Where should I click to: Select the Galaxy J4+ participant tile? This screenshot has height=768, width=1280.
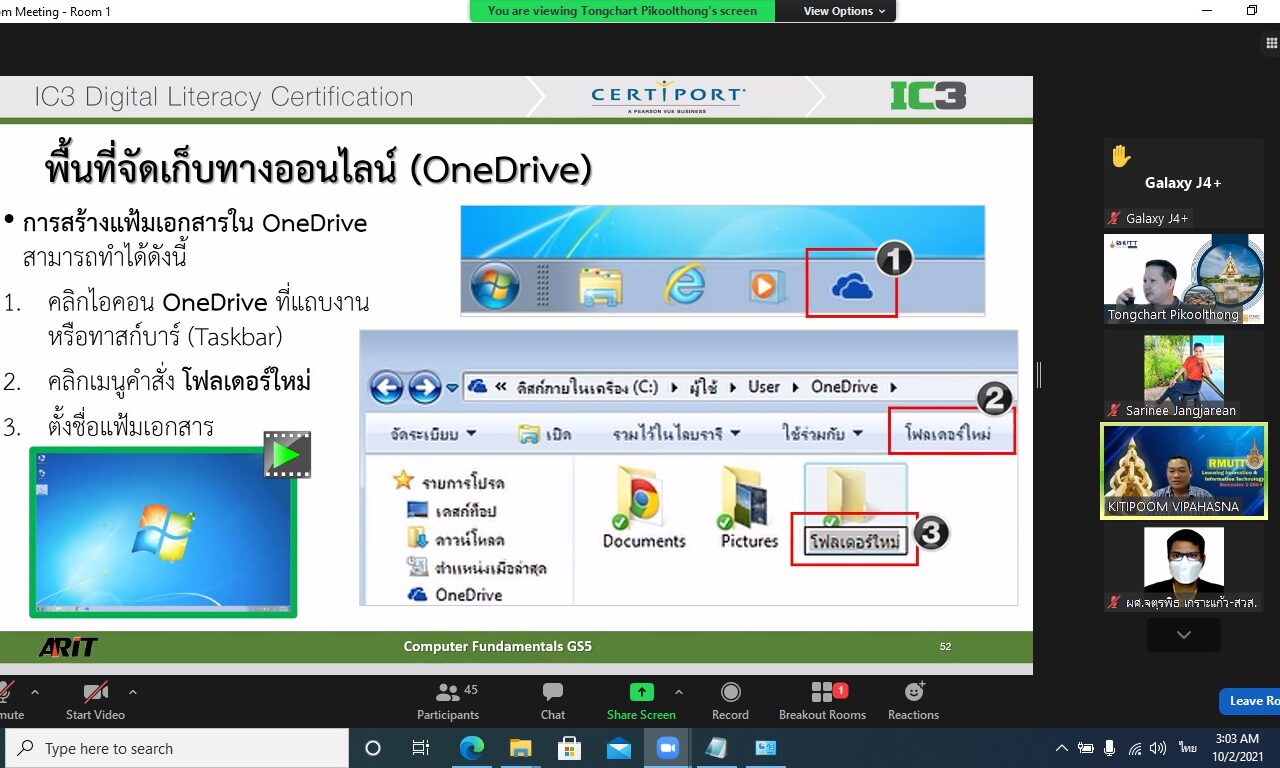1184,183
